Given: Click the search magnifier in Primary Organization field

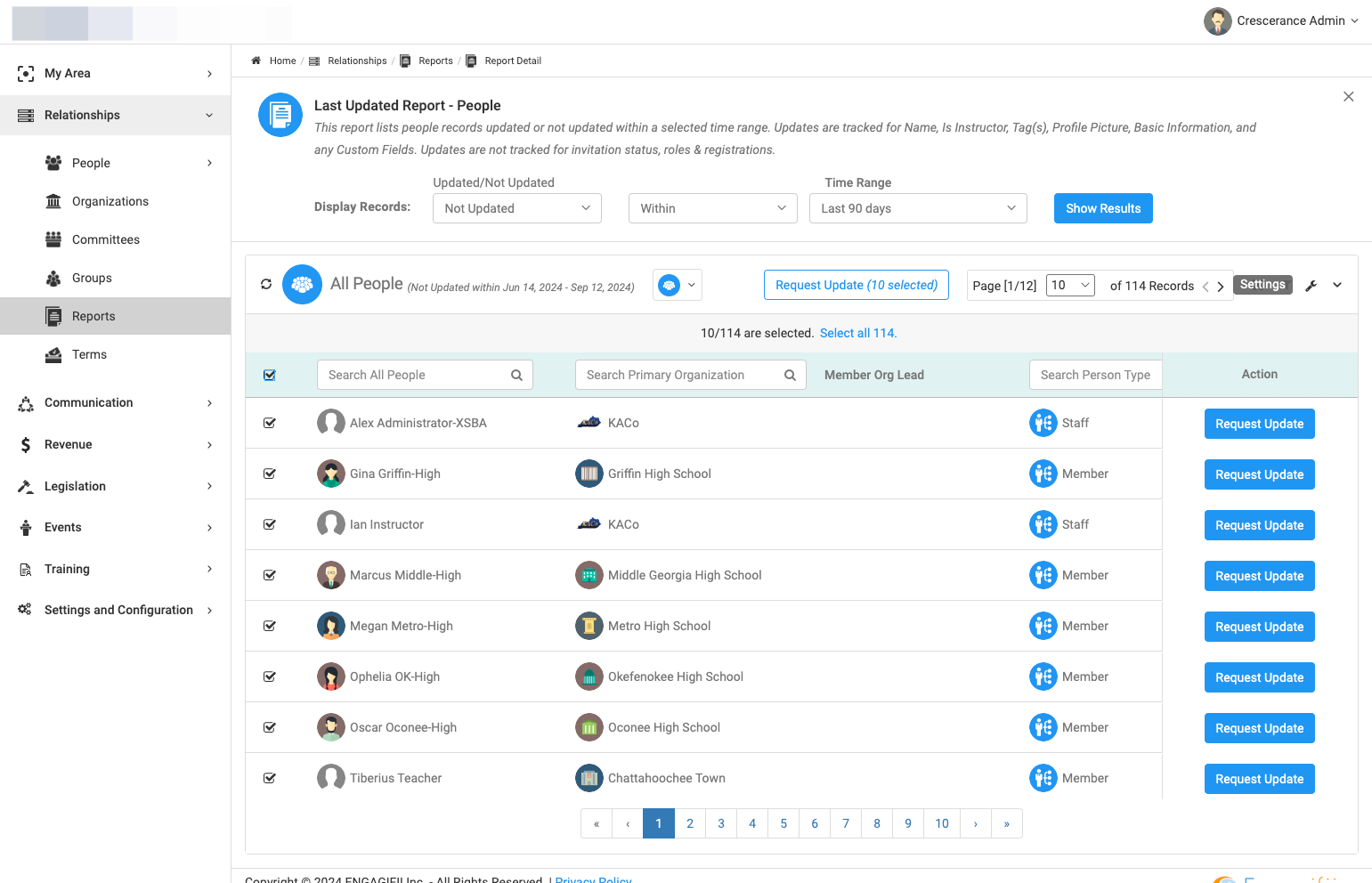Looking at the screenshot, I should 790,375.
